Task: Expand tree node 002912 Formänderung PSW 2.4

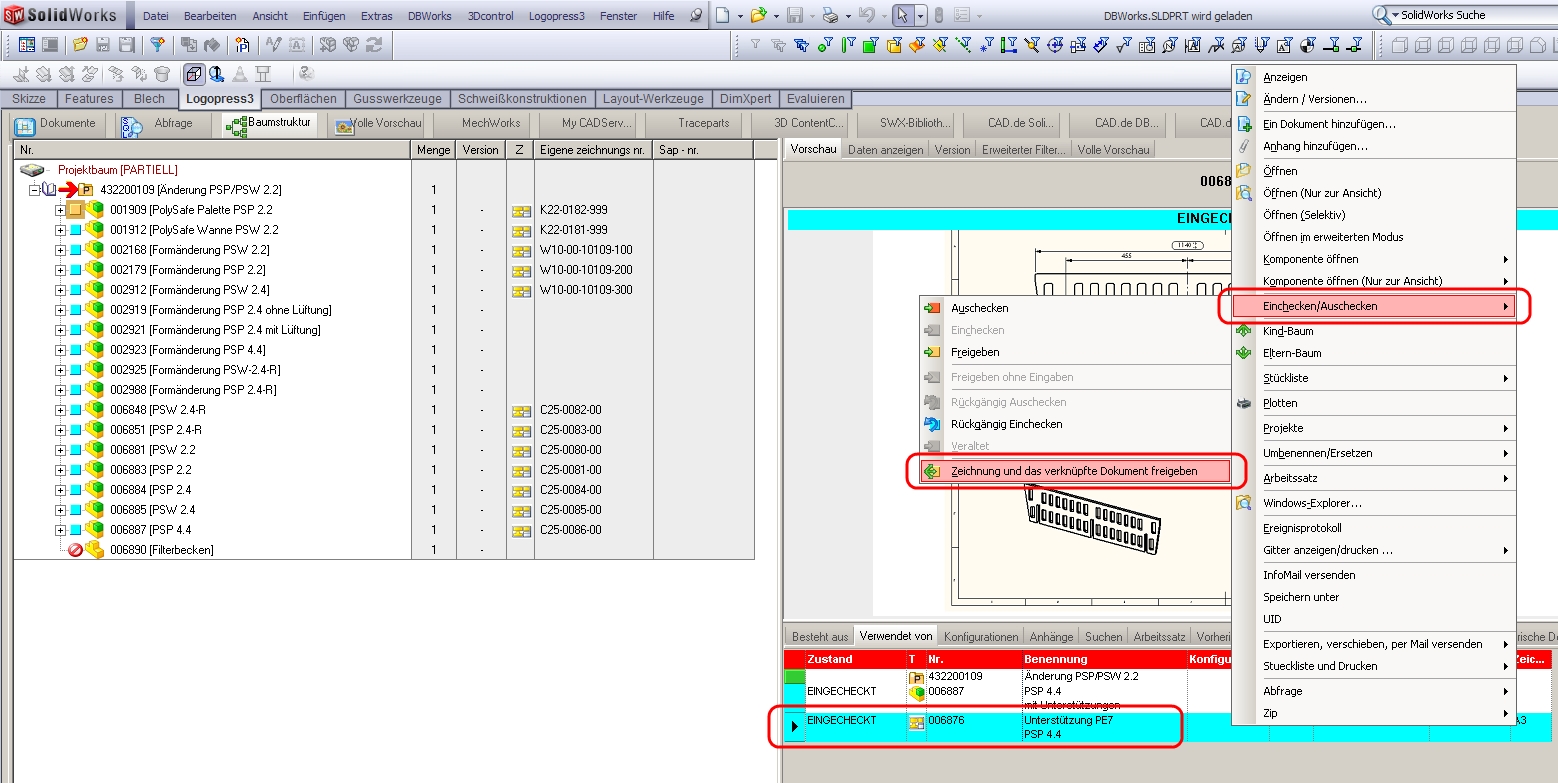Action: 60,290
